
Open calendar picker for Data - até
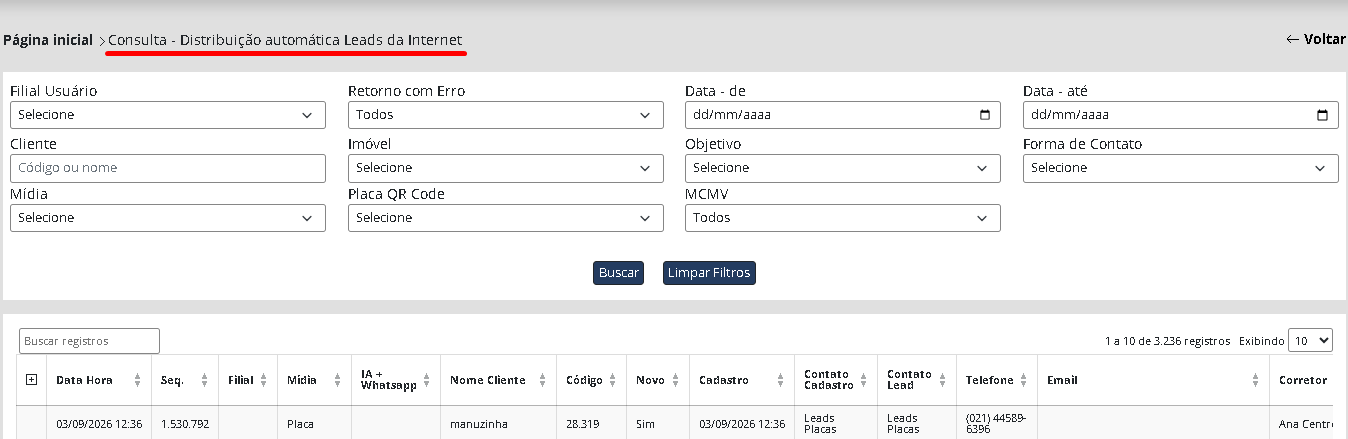[x=1322, y=115]
